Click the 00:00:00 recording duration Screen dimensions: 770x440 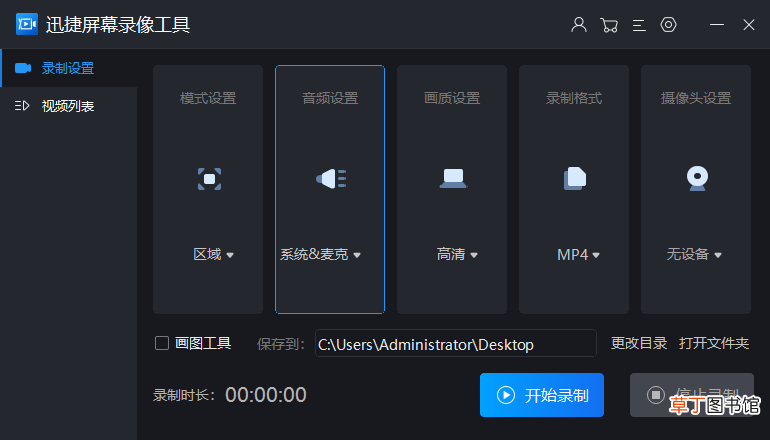pos(266,395)
